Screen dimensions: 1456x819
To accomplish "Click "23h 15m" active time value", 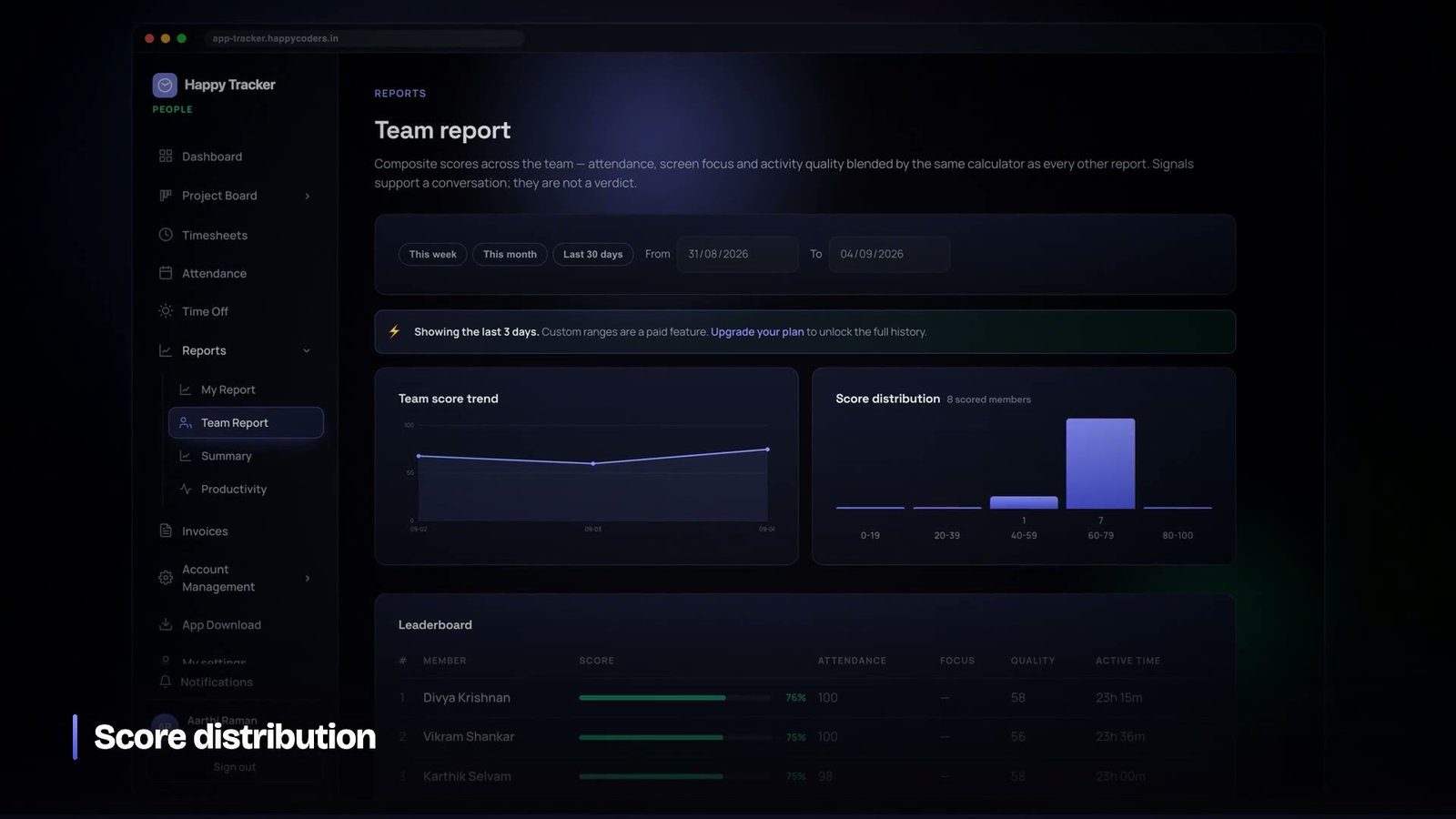I will tap(1119, 698).
